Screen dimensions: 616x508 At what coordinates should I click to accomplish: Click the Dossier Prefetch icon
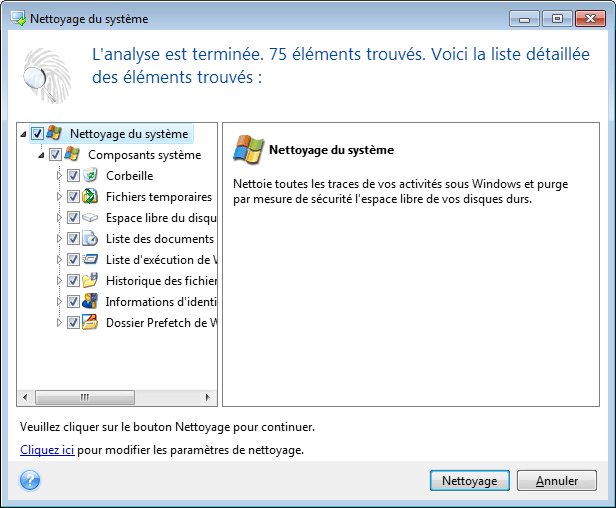click(x=89, y=323)
